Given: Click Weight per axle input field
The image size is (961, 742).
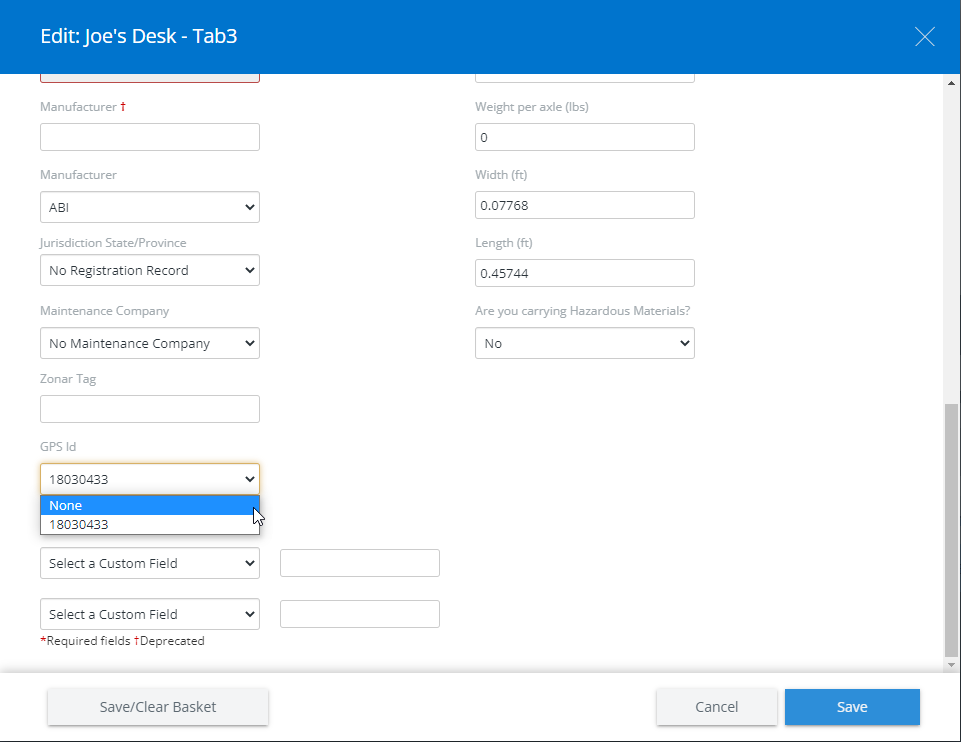Looking at the screenshot, I should [585, 137].
